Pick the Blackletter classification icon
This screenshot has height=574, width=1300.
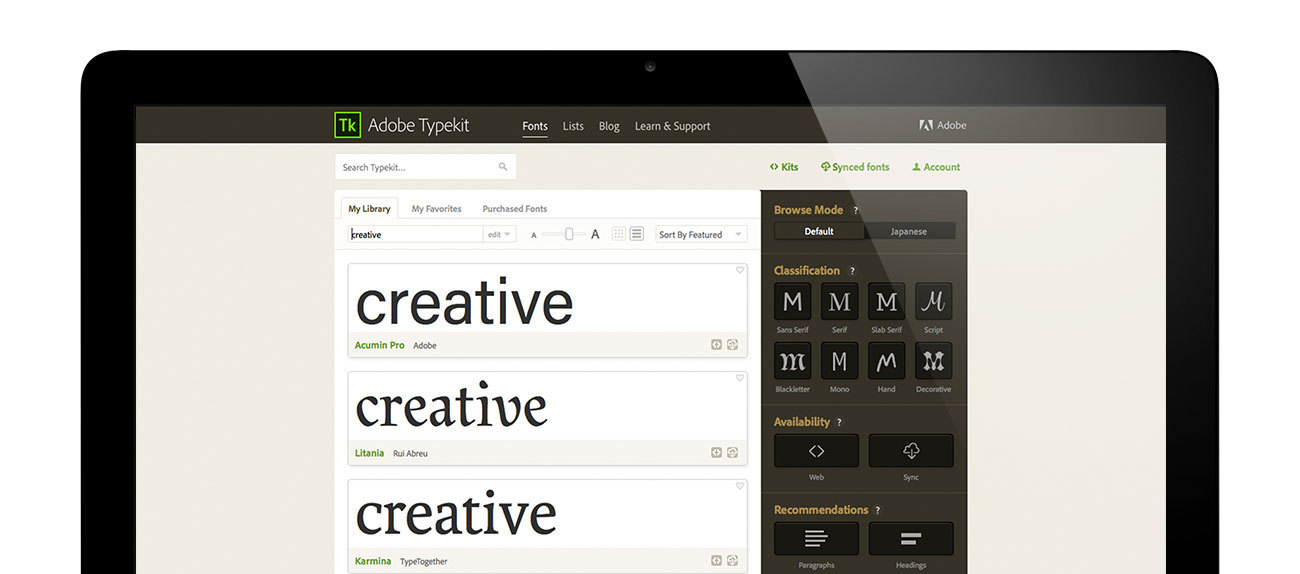(792, 361)
